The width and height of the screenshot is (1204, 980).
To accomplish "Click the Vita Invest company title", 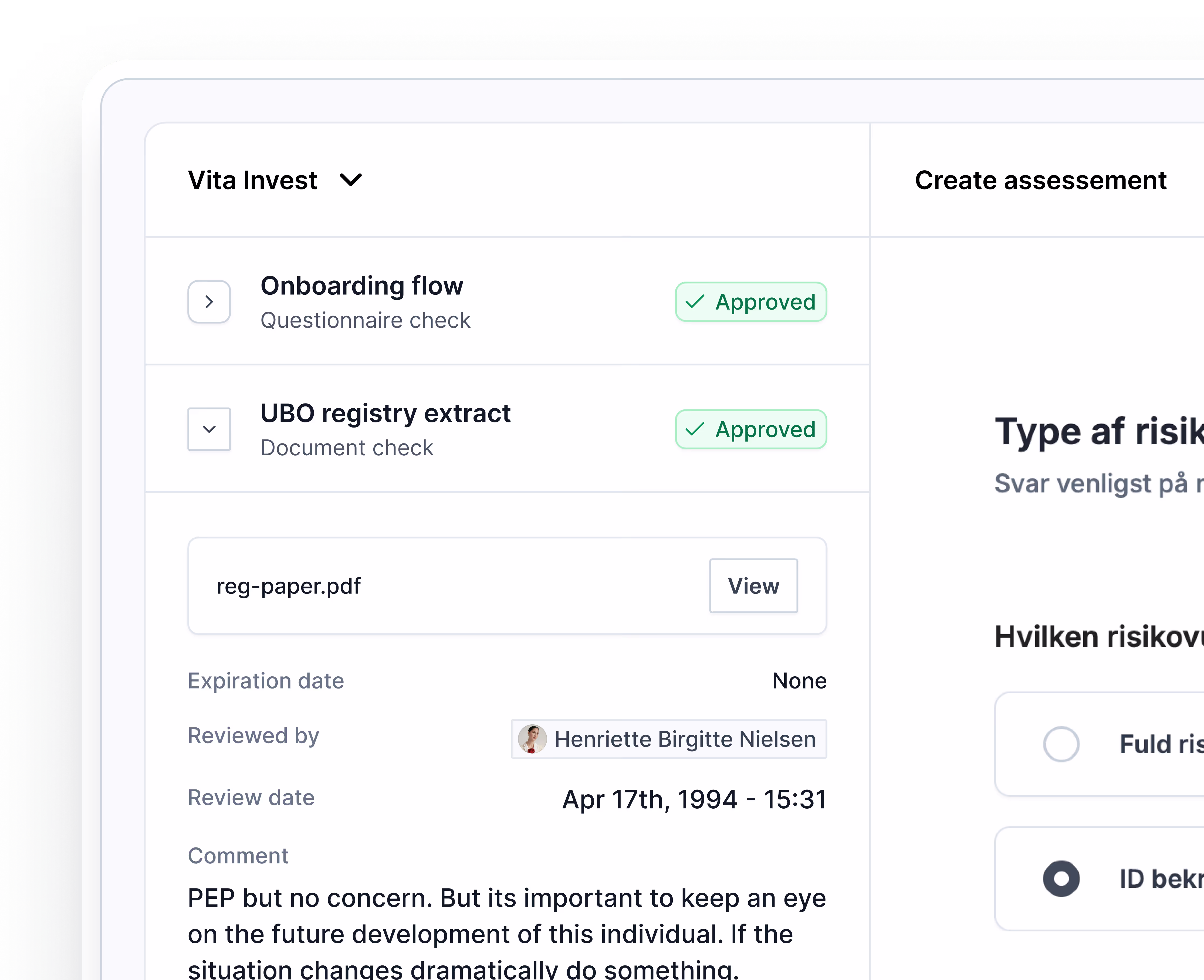I will (252, 180).
